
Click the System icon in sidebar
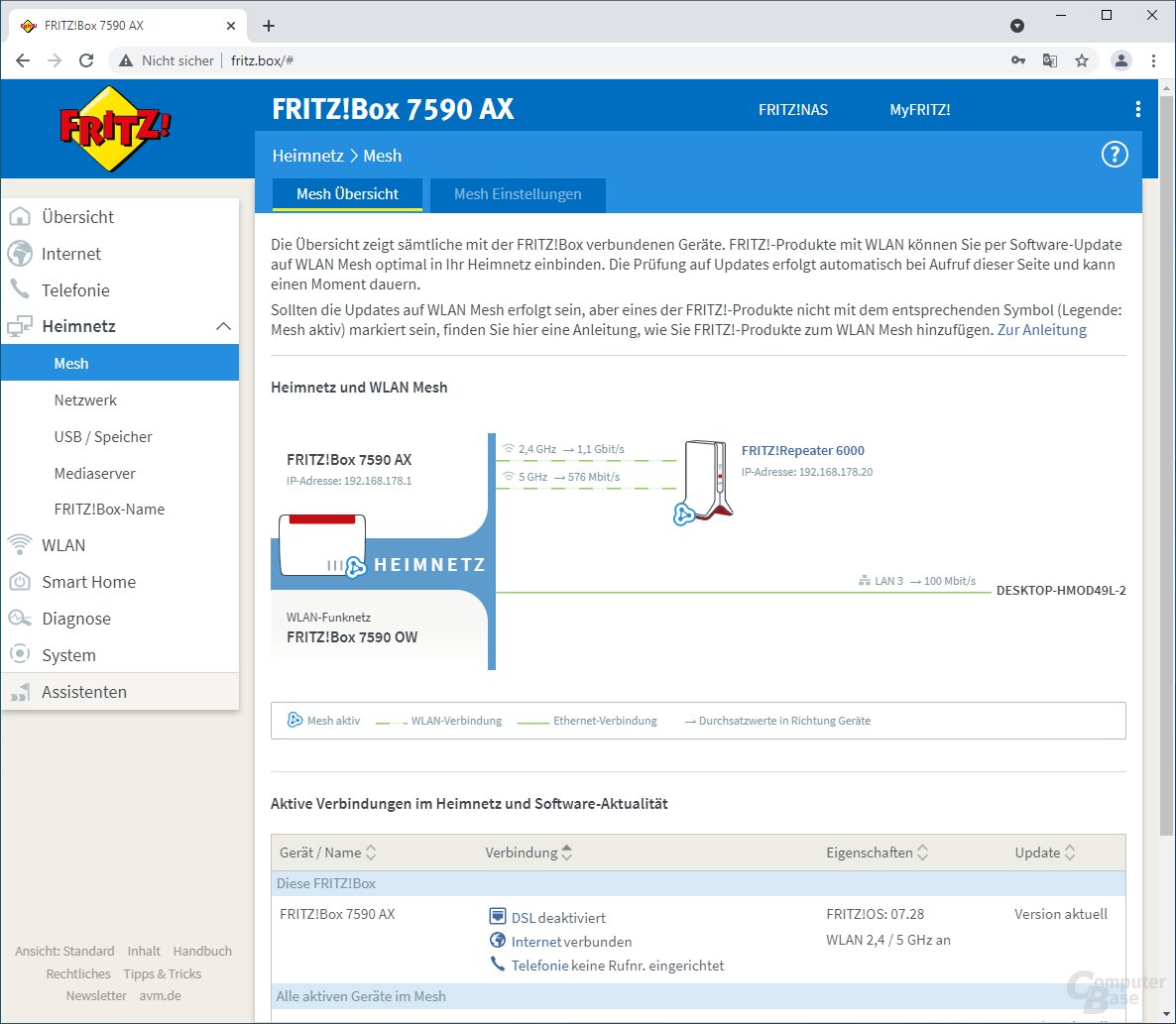click(20, 654)
